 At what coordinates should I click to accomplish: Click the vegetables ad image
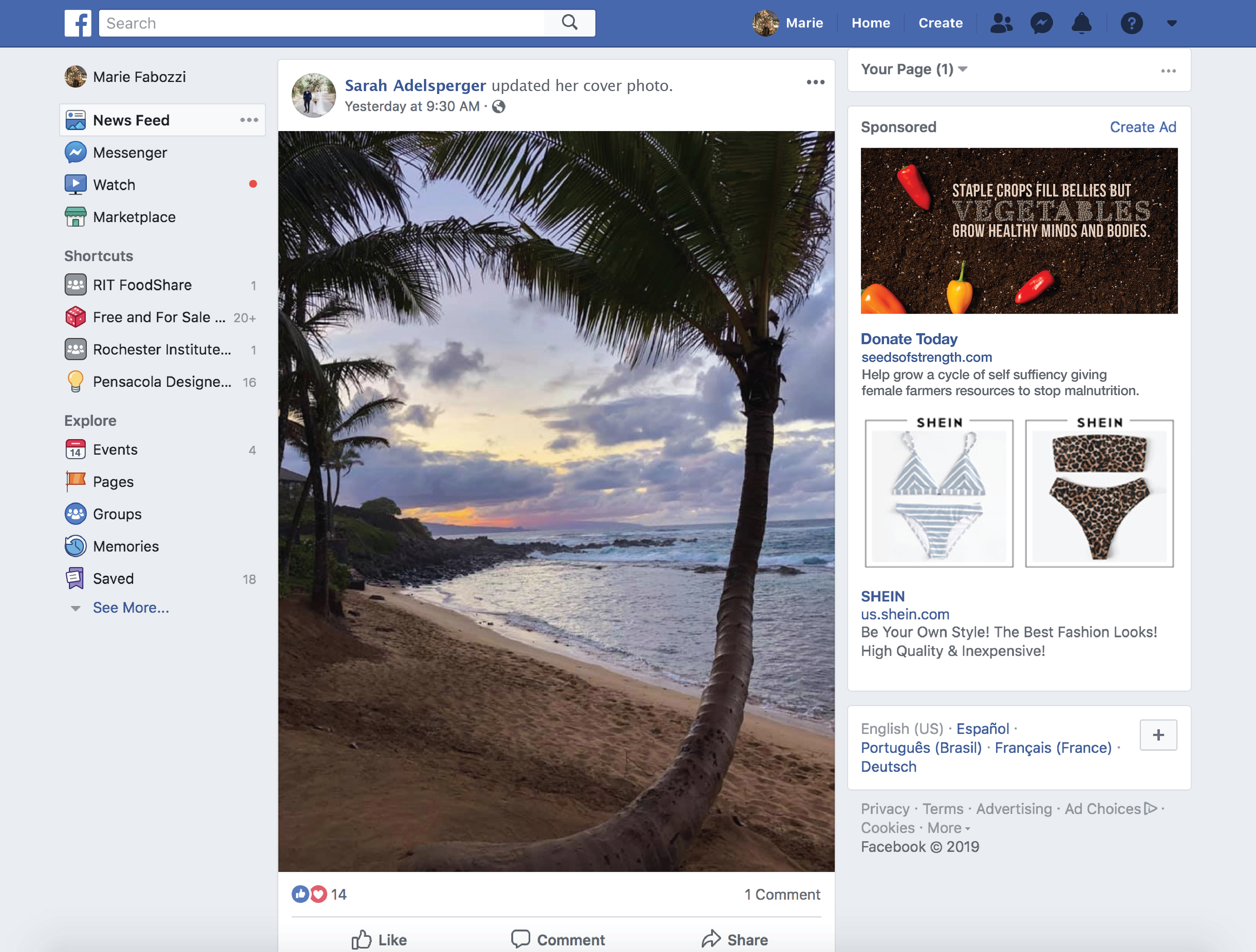[1019, 231]
